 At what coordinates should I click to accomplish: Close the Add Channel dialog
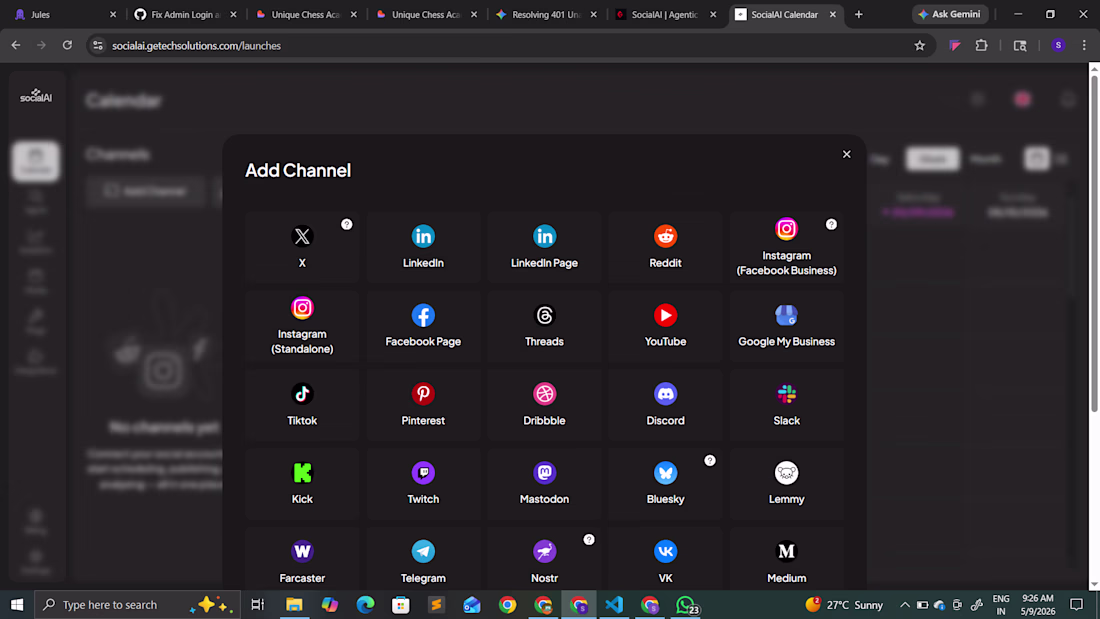(847, 154)
